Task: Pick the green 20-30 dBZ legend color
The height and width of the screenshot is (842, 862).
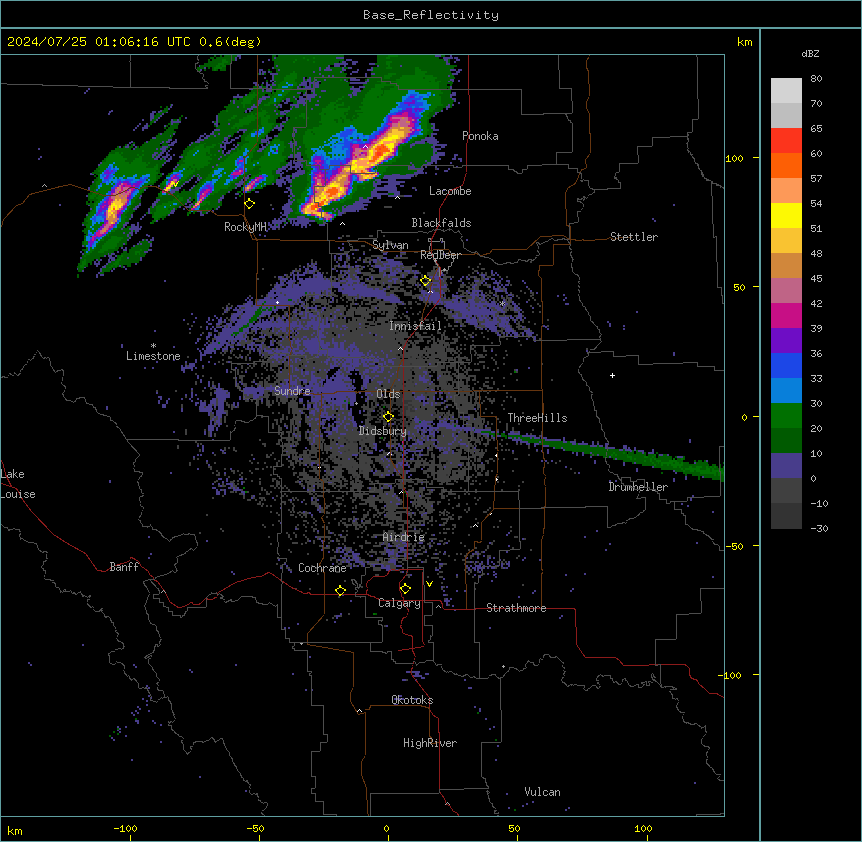Action: 786,416
